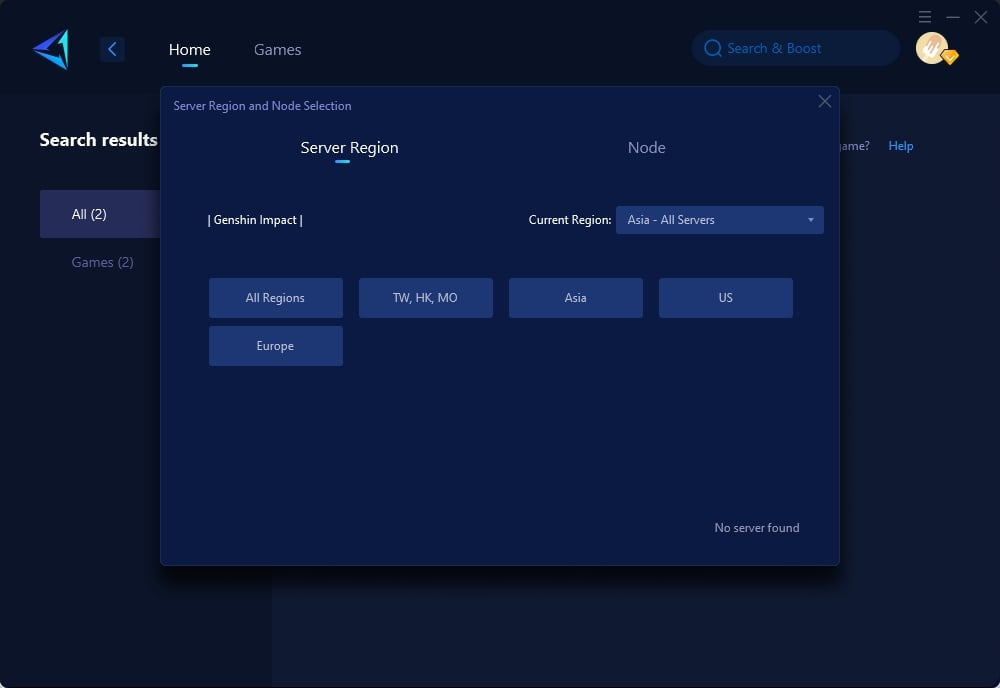Screen dimensions: 1000x688
Task: Choose the Asia region button
Action: tap(575, 298)
